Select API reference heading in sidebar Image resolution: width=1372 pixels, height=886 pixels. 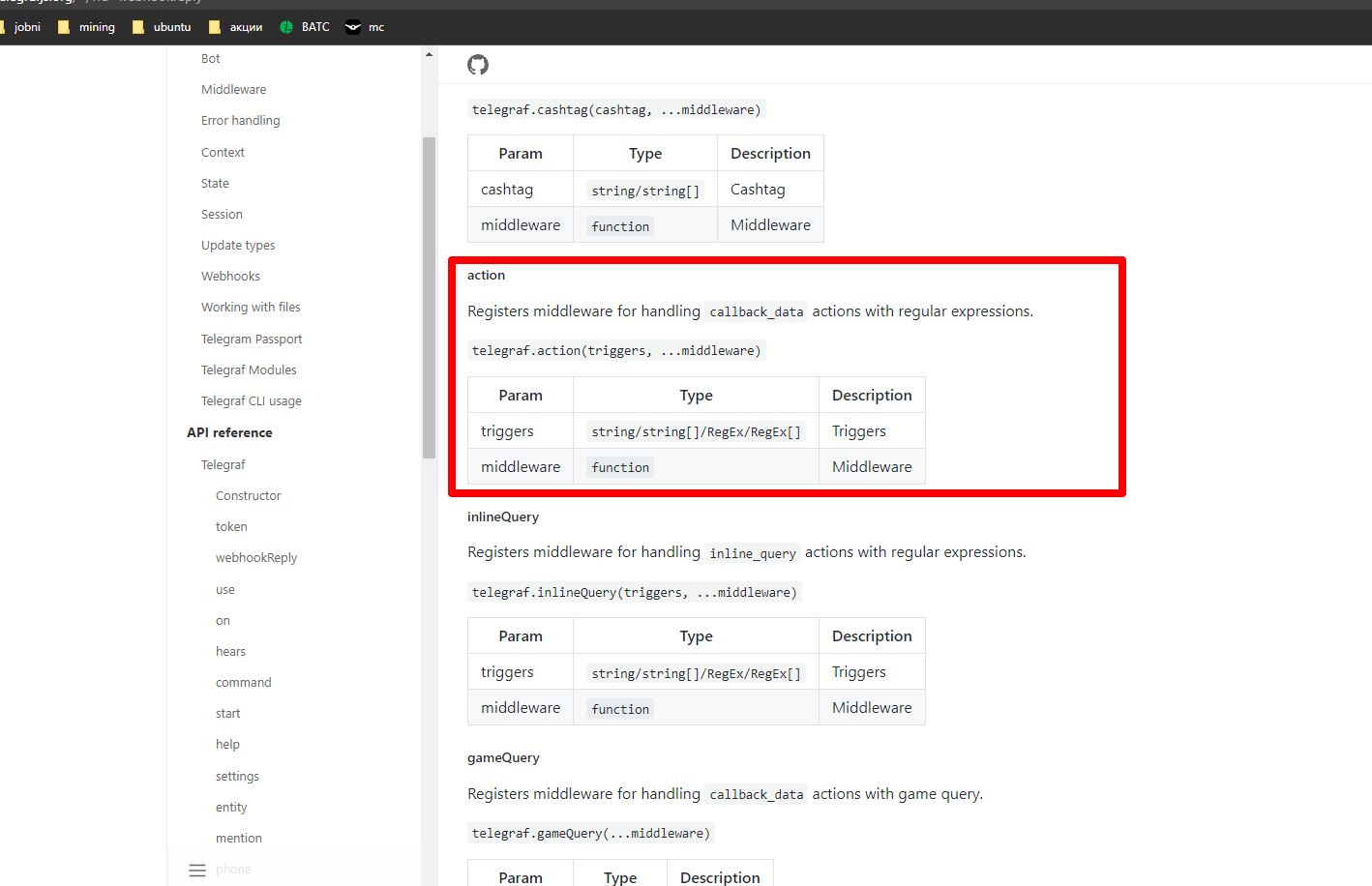pos(229,432)
